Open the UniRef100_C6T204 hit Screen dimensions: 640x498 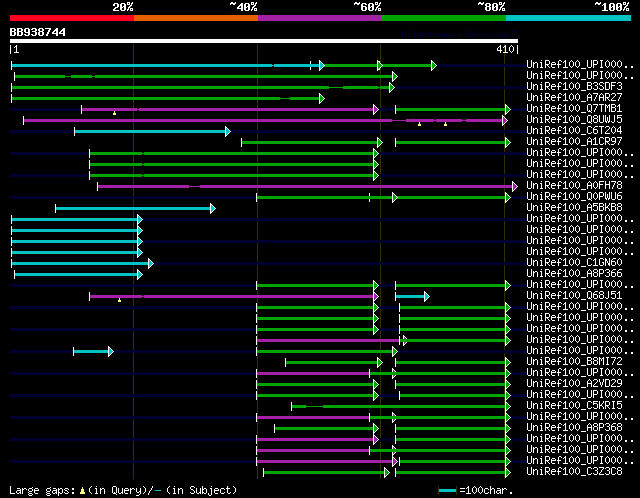[575, 131]
